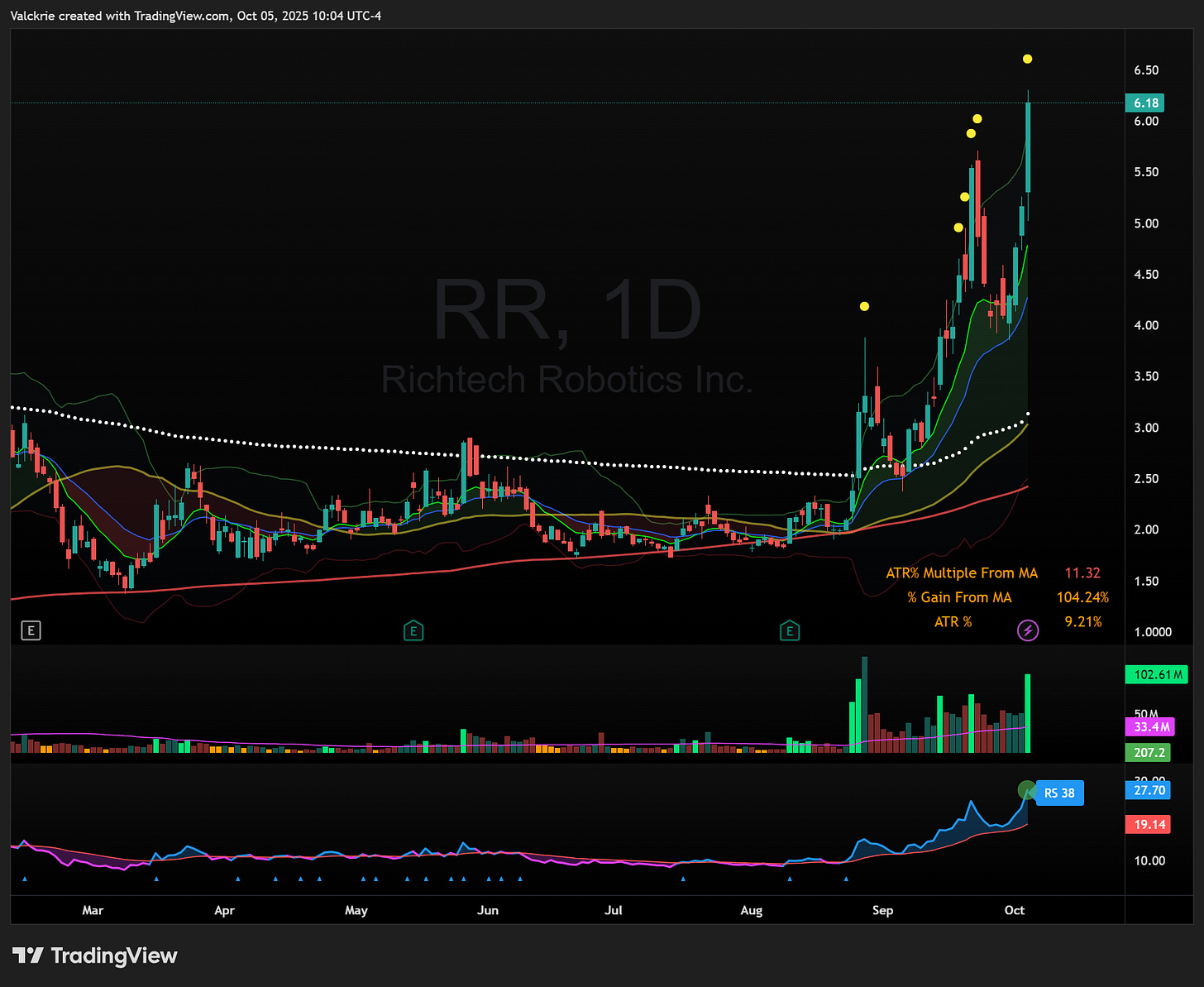Click the Valckrie created with TradingView.com caption

[x=196, y=16]
